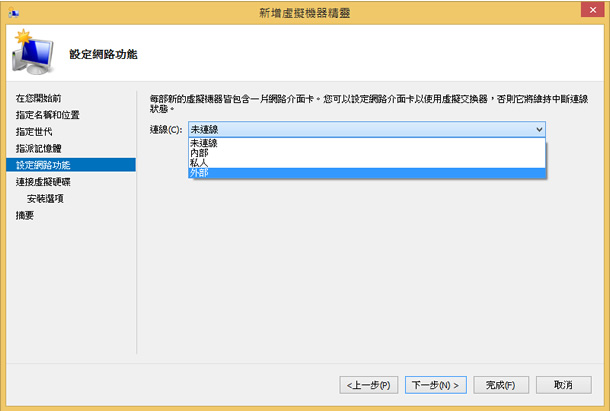The width and height of the screenshot is (610, 411).
Task: Click the 連線(C): label
Action: (166, 130)
